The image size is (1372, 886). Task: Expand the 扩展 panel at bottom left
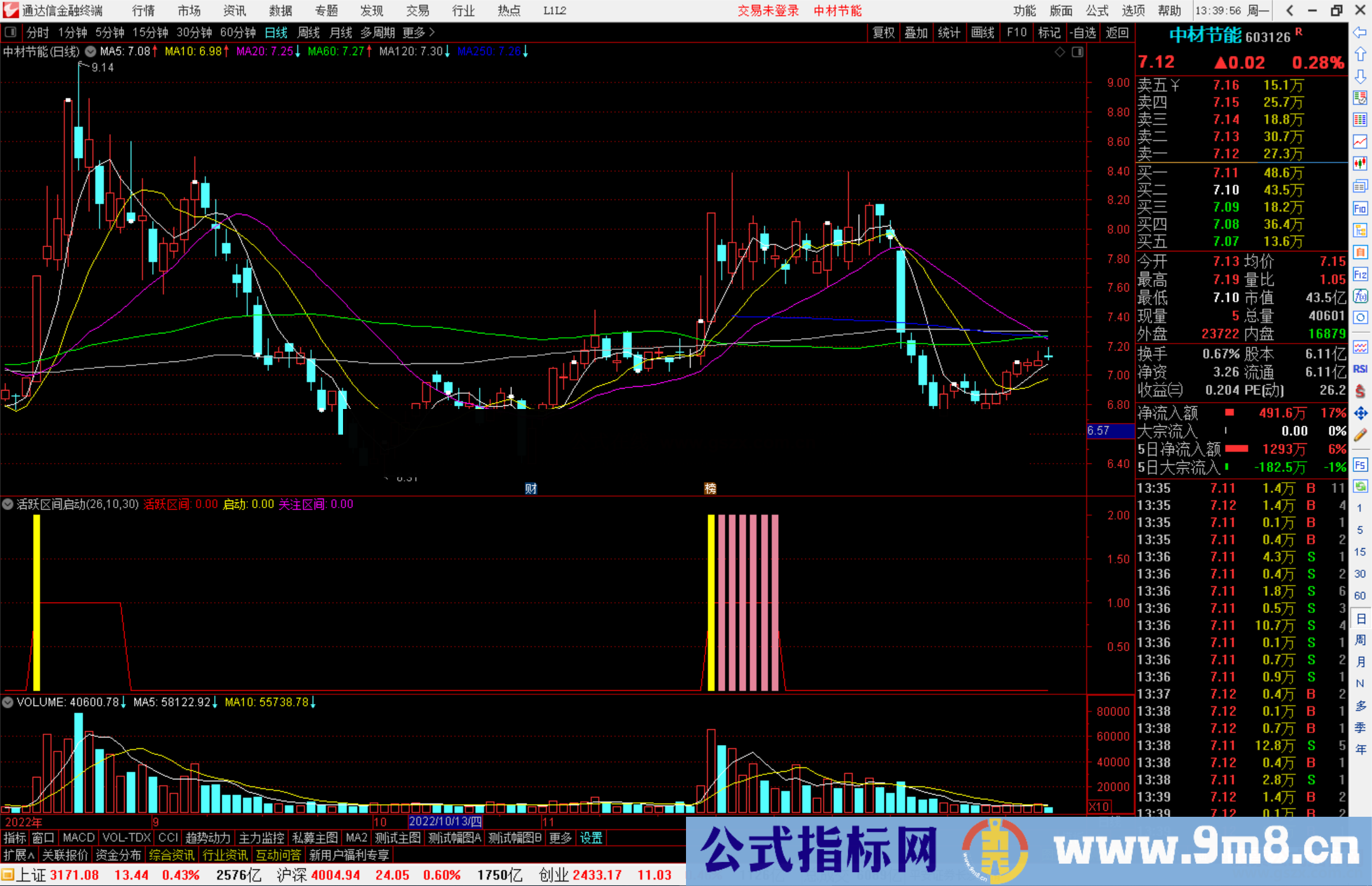click(19, 855)
